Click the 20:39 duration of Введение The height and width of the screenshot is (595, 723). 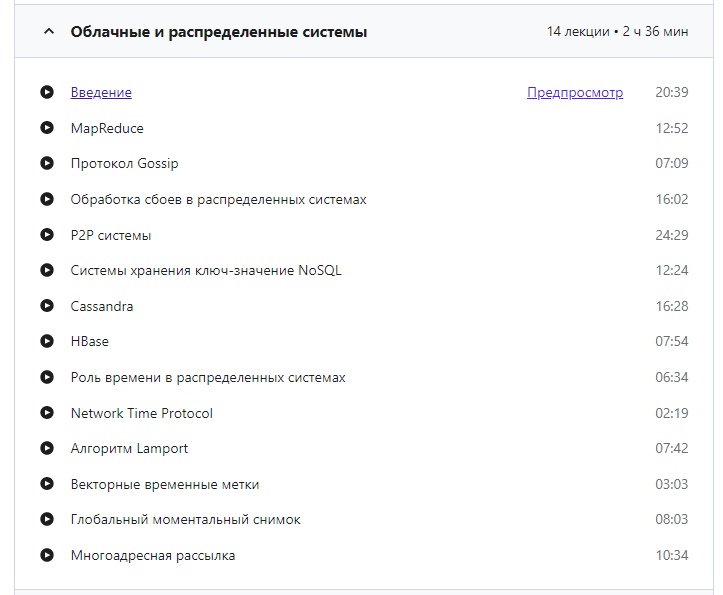(672, 93)
